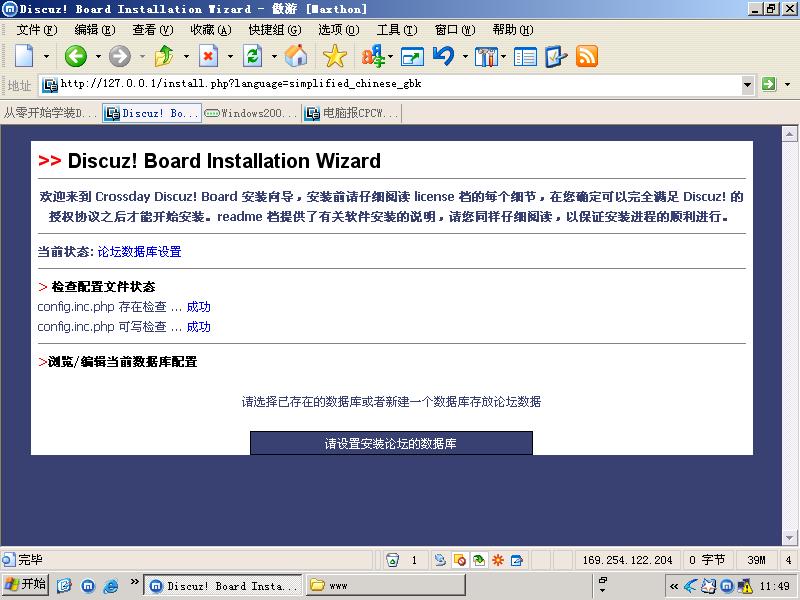Open the 工具(T) menu
Screen dimensions: 800x600
pyautogui.click(x=397, y=30)
